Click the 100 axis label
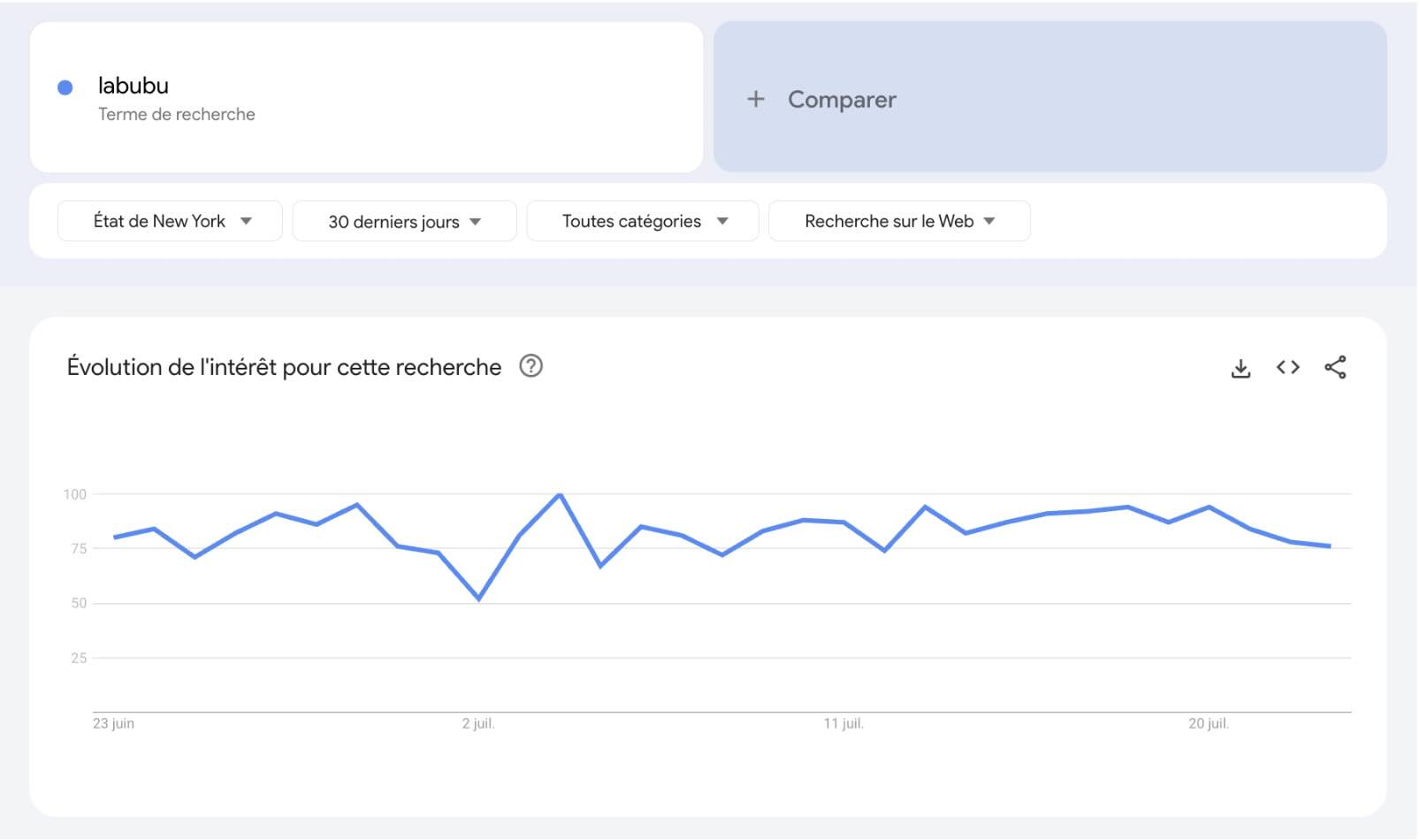 [x=75, y=494]
